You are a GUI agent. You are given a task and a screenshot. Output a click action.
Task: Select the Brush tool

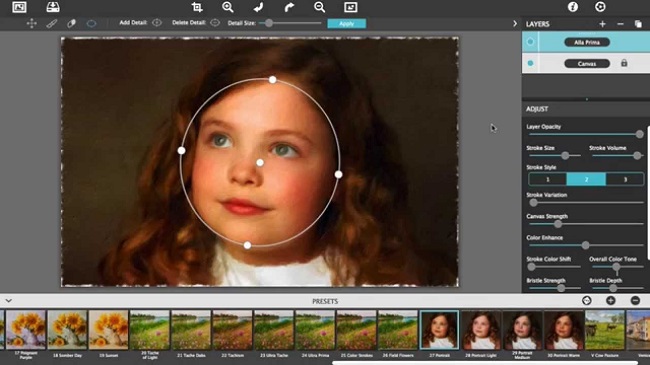coord(51,23)
